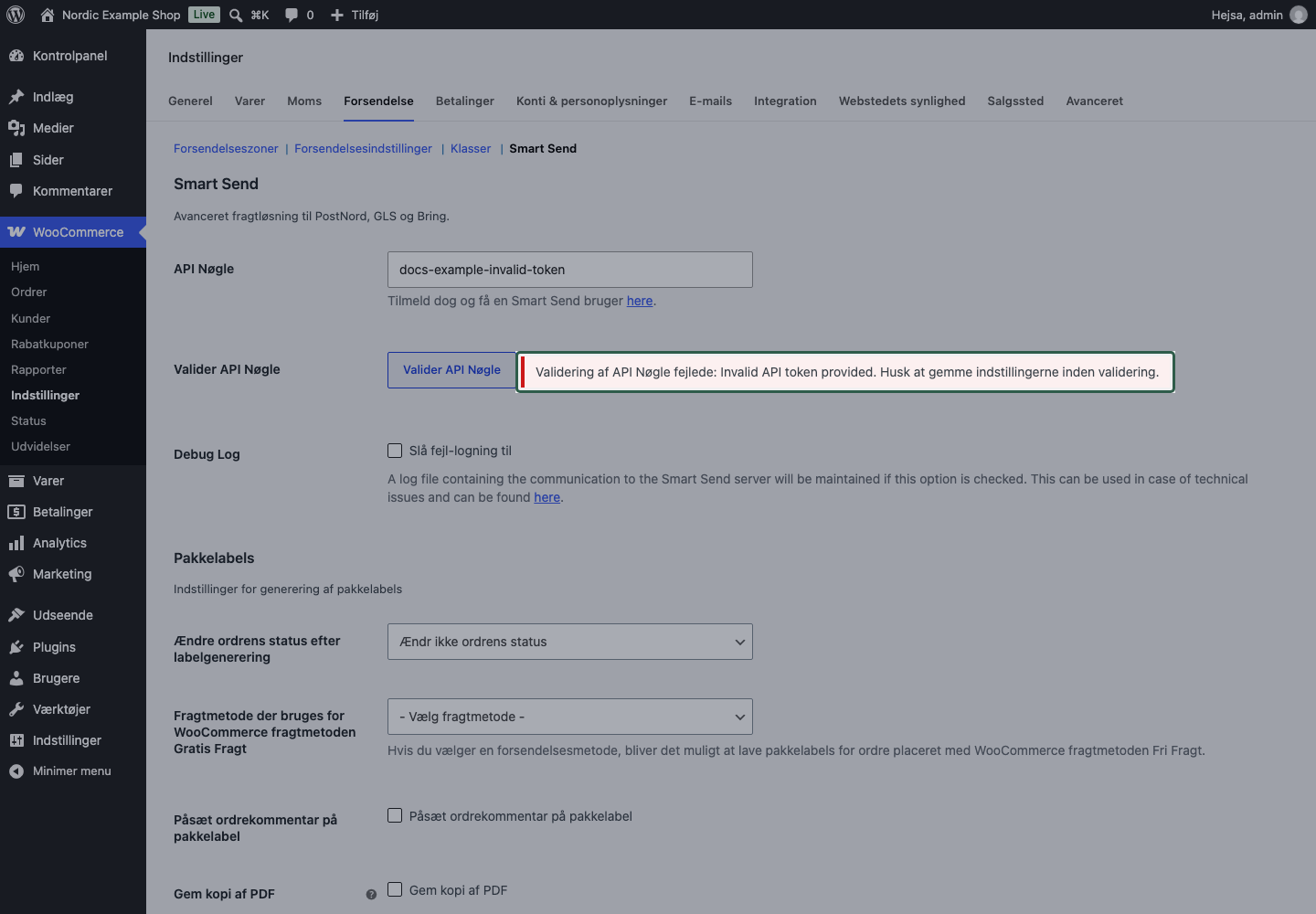Open the debug log 'here' link
The height and width of the screenshot is (914, 1316).
[547, 497]
